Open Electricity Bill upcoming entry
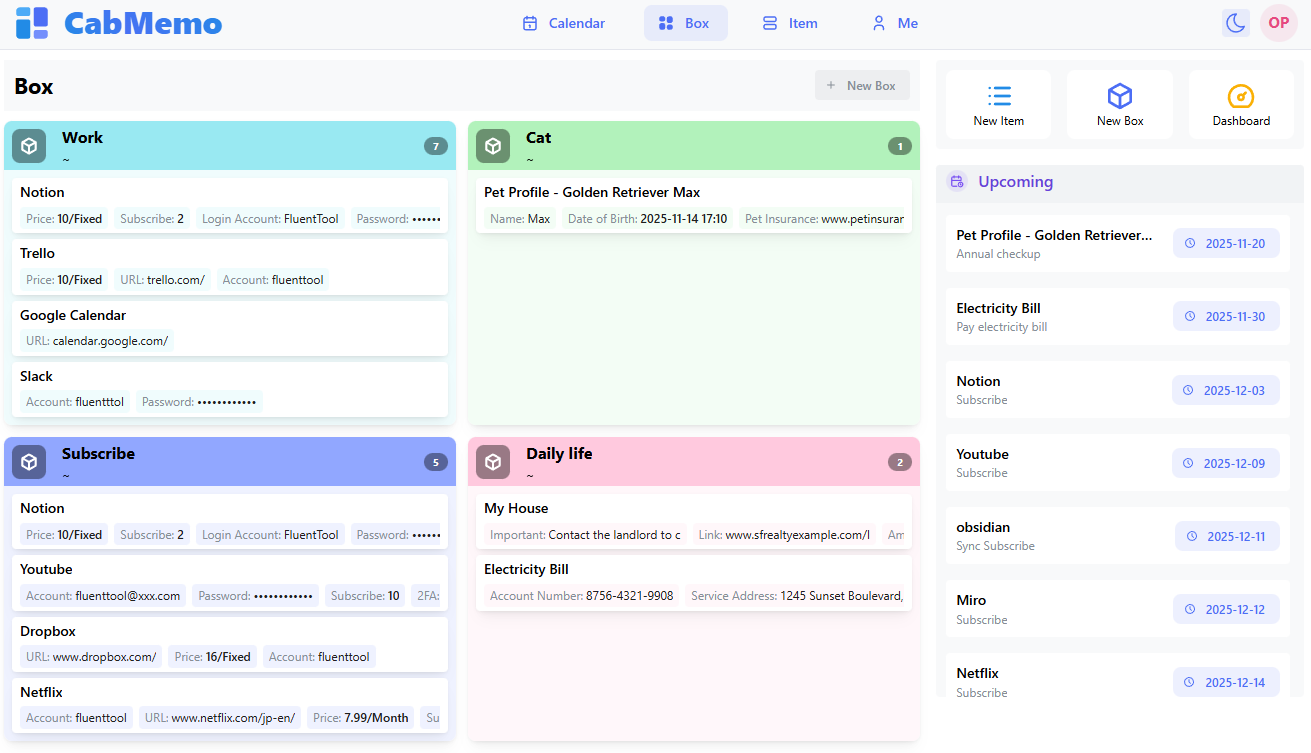The image size is (1311, 753). (1118, 316)
